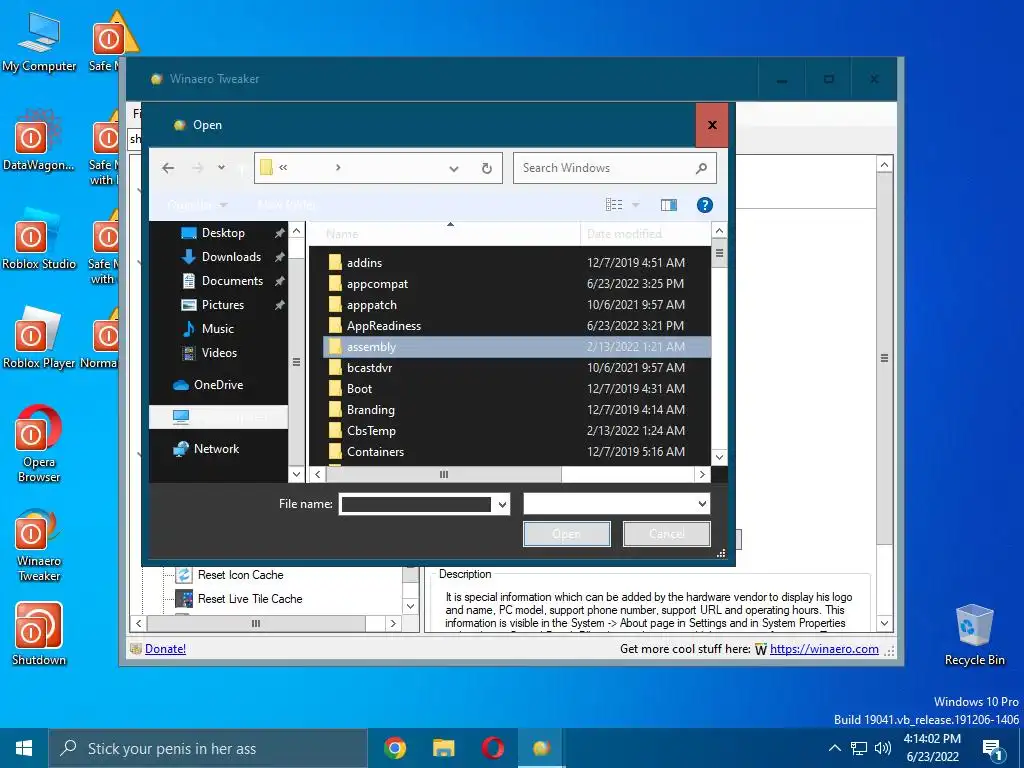The width and height of the screenshot is (1024, 768).
Task: Click the File name input field
Action: (416, 504)
